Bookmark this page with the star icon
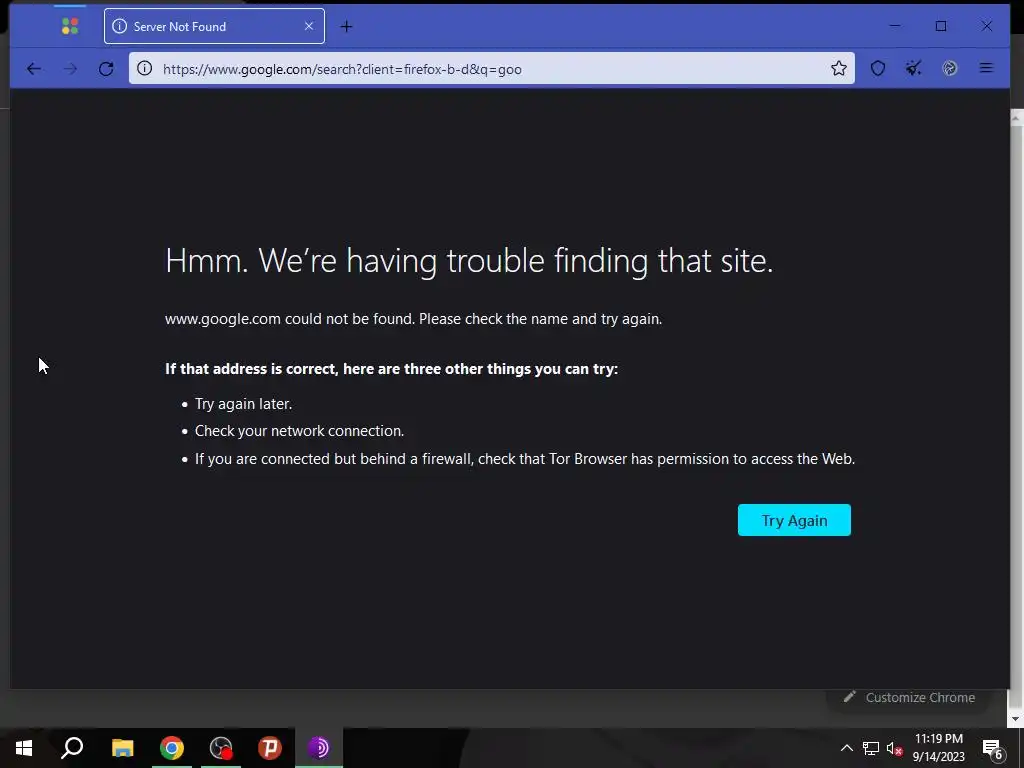1024x768 pixels. [x=839, y=69]
